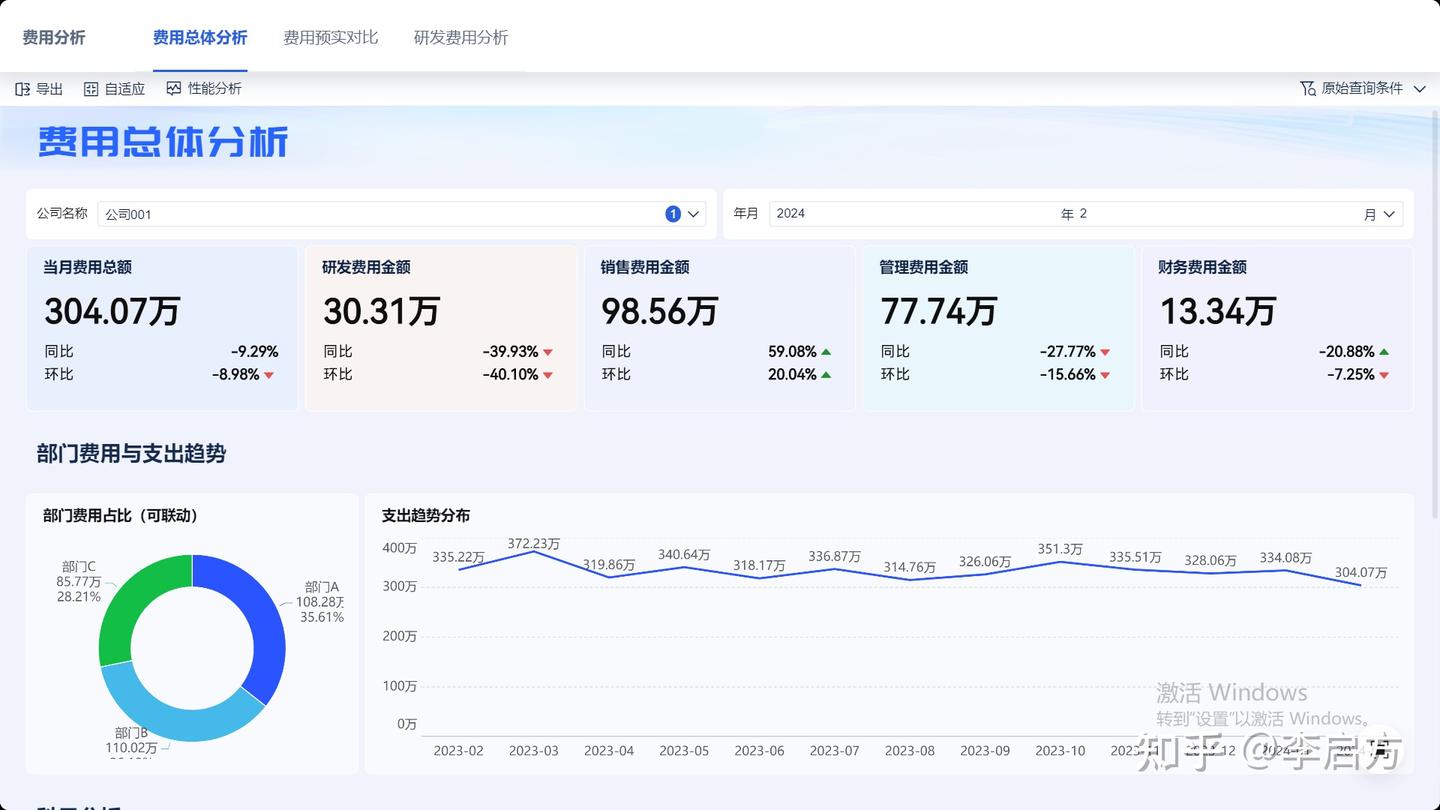This screenshot has height=810, width=1440.
Task: Click the blue badge showing 1 in company selector
Action: tap(673, 213)
